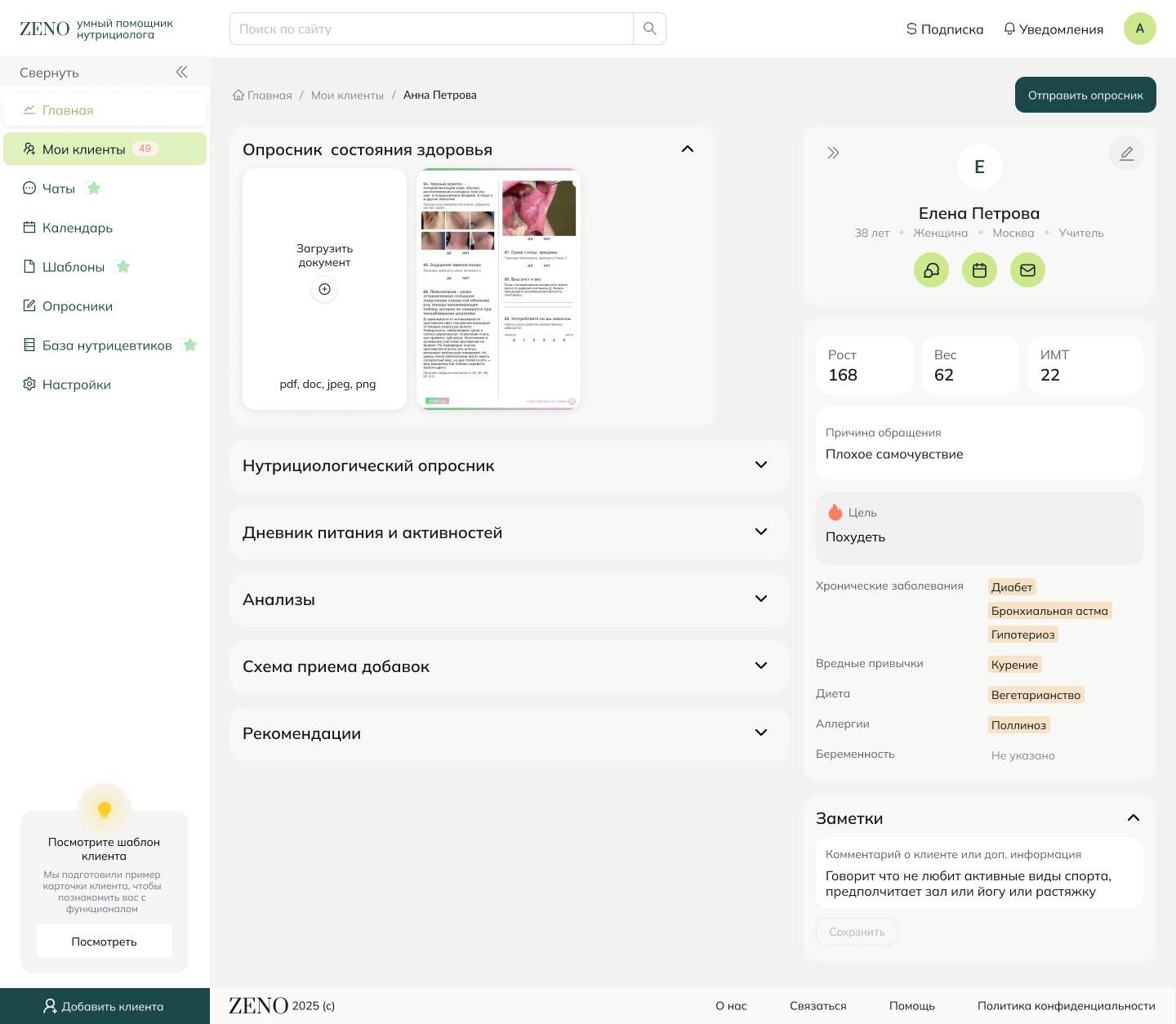Open Уведомления in header
Image resolution: width=1176 pixels, height=1024 pixels.
[1053, 29]
